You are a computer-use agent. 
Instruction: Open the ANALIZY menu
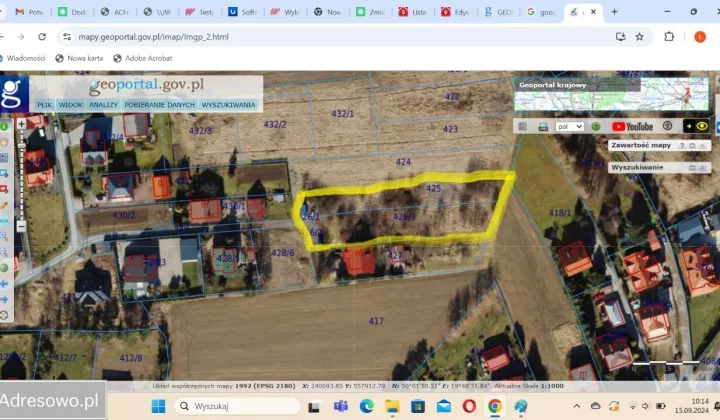pyautogui.click(x=103, y=105)
